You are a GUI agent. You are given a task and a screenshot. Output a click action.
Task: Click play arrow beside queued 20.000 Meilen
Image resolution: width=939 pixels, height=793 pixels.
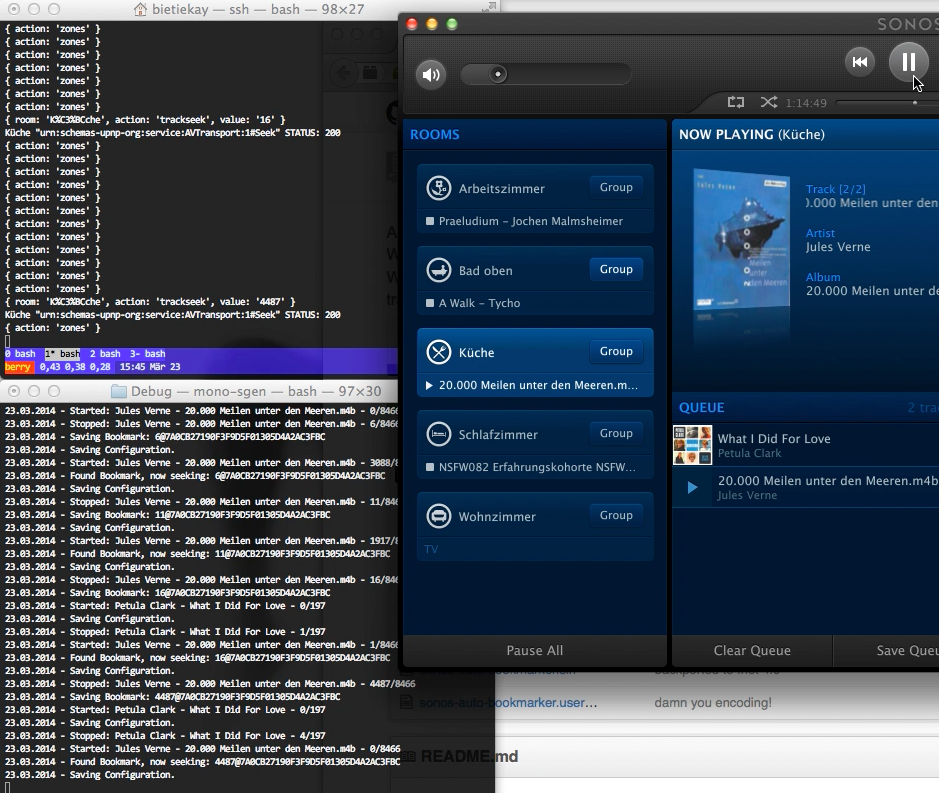pyautogui.click(x=692, y=488)
